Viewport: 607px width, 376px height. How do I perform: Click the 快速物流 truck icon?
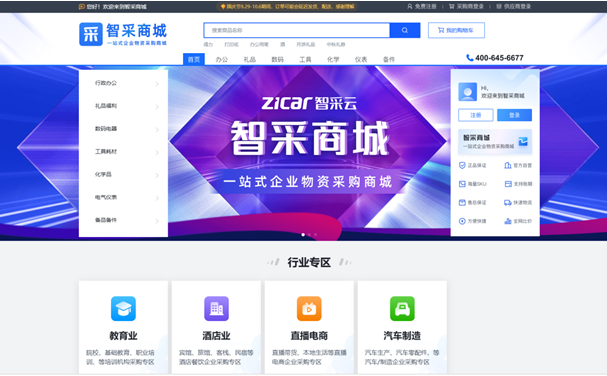tap(508, 203)
